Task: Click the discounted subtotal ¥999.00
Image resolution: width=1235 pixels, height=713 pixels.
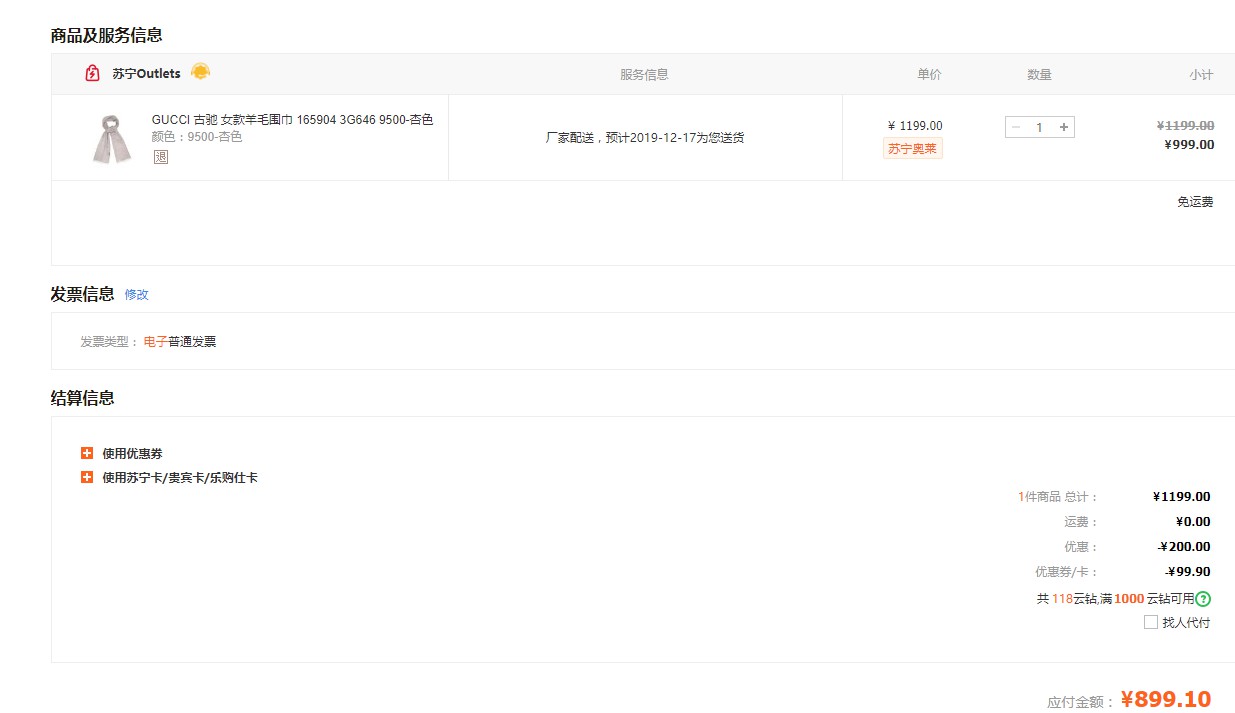Action: (1190, 145)
